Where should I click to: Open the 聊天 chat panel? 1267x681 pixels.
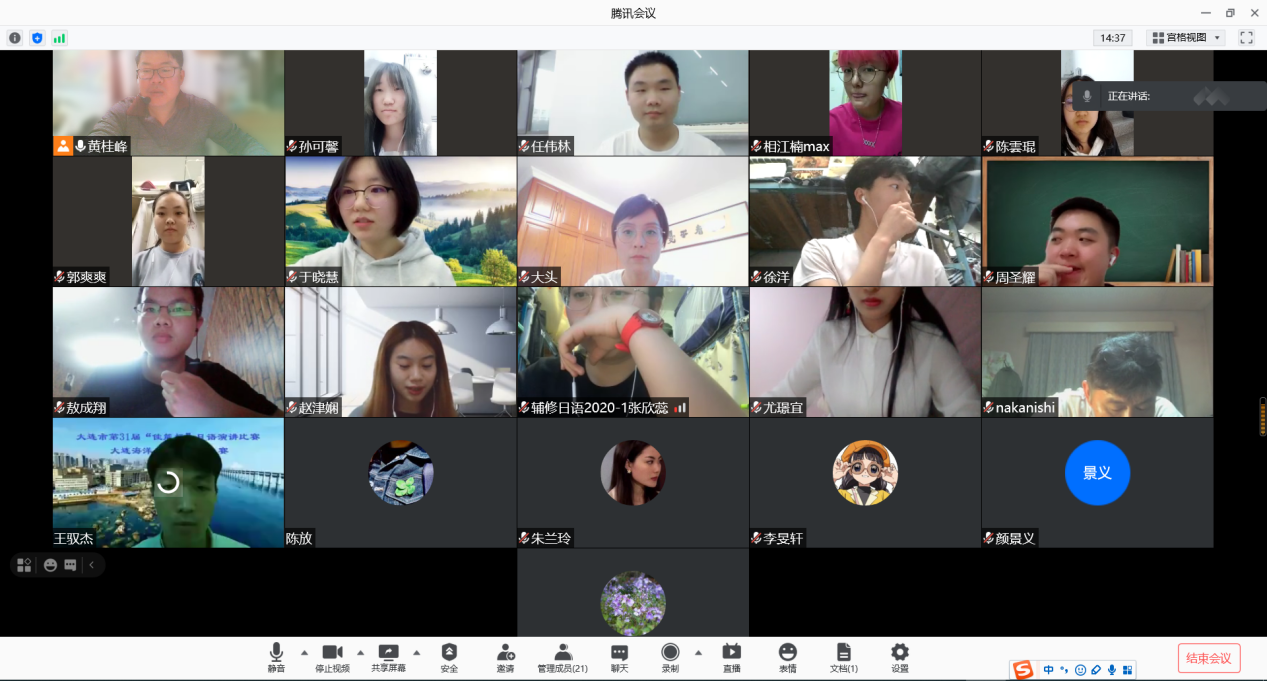coord(620,656)
